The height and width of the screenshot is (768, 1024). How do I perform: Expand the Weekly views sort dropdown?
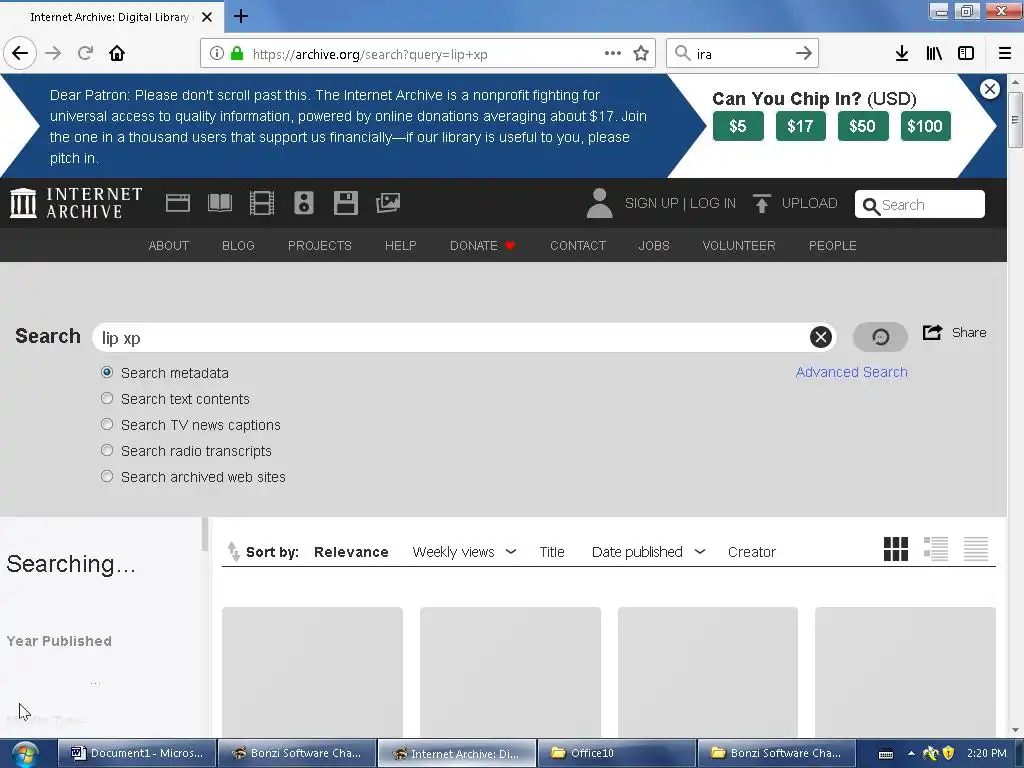coord(511,552)
